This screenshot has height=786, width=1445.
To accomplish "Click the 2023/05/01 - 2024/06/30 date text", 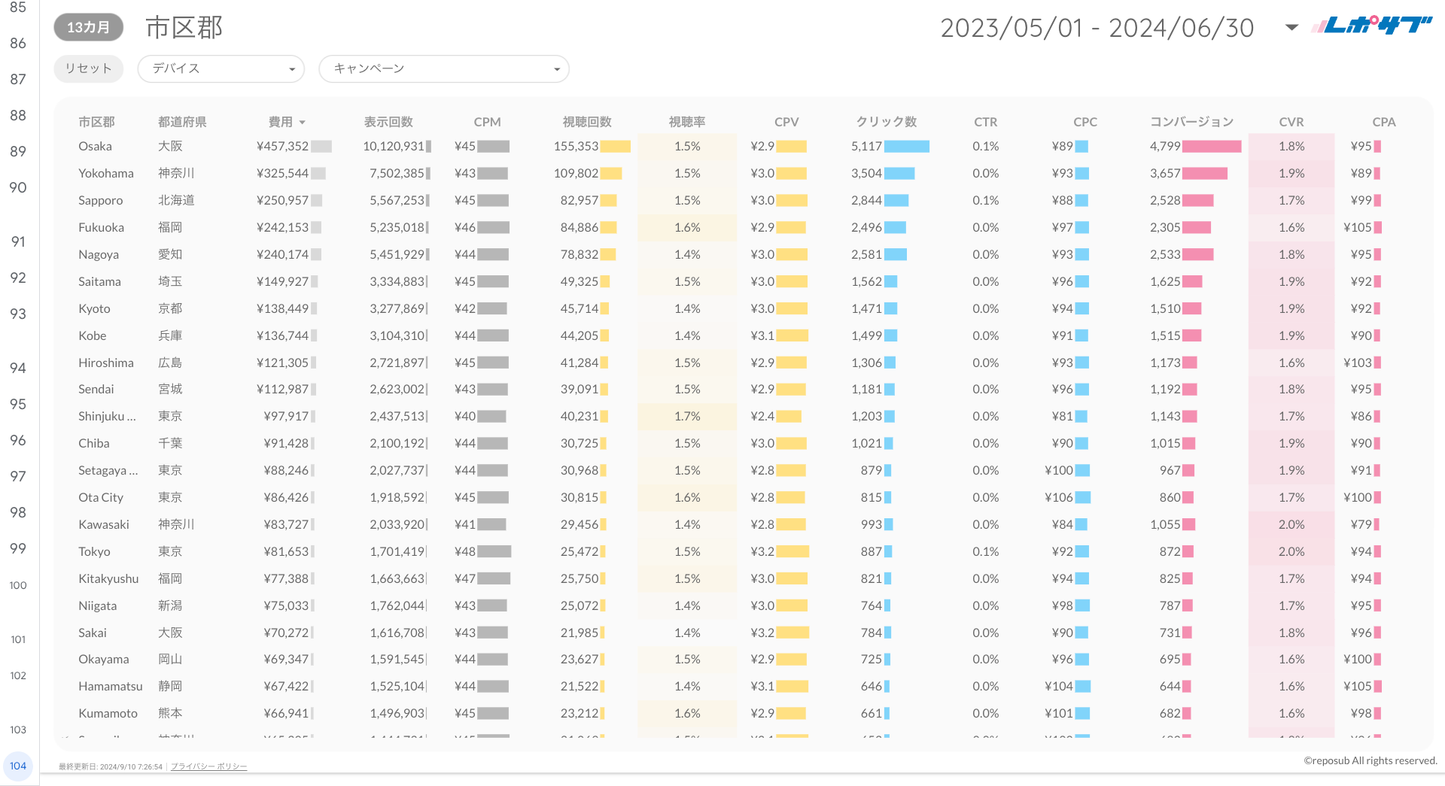I will [1096, 28].
